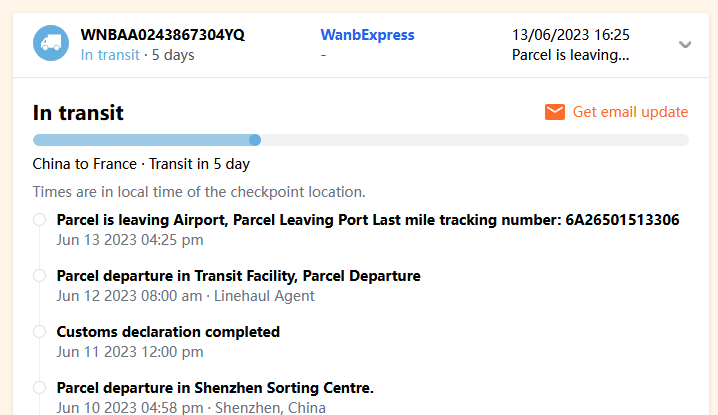The height and width of the screenshot is (415, 718).
Task: Click Parcel is leaving Airport event text
Action: pos(368,220)
